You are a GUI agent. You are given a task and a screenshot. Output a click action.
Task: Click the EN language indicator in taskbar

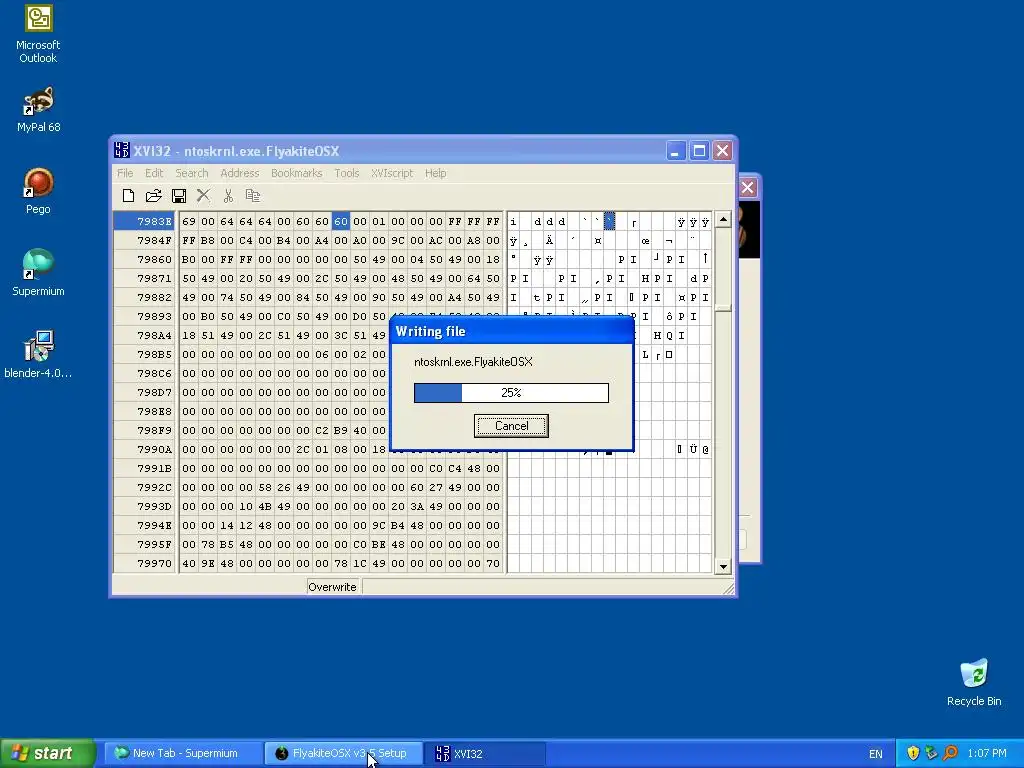[x=876, y=754]
